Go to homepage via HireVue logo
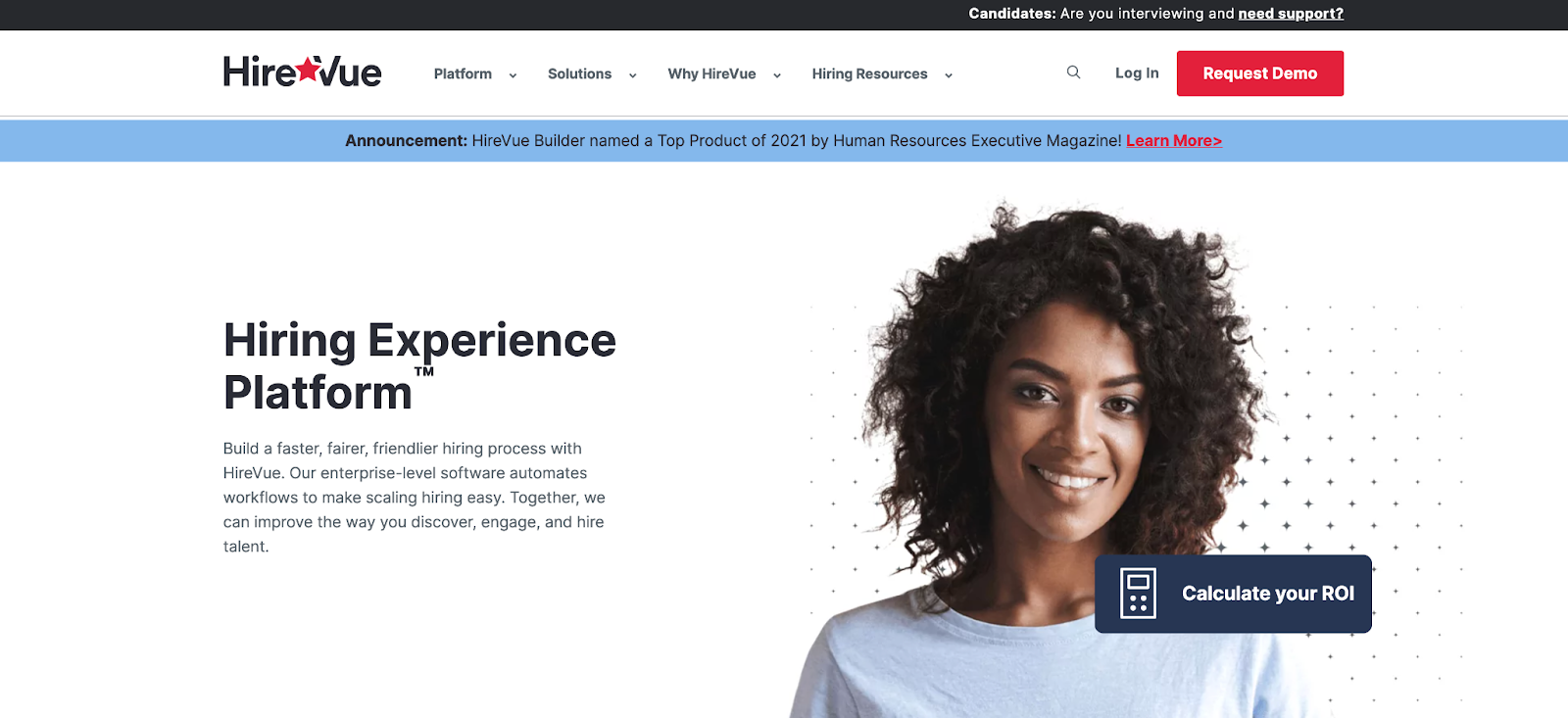1568x718 pixels. [302, 72]
